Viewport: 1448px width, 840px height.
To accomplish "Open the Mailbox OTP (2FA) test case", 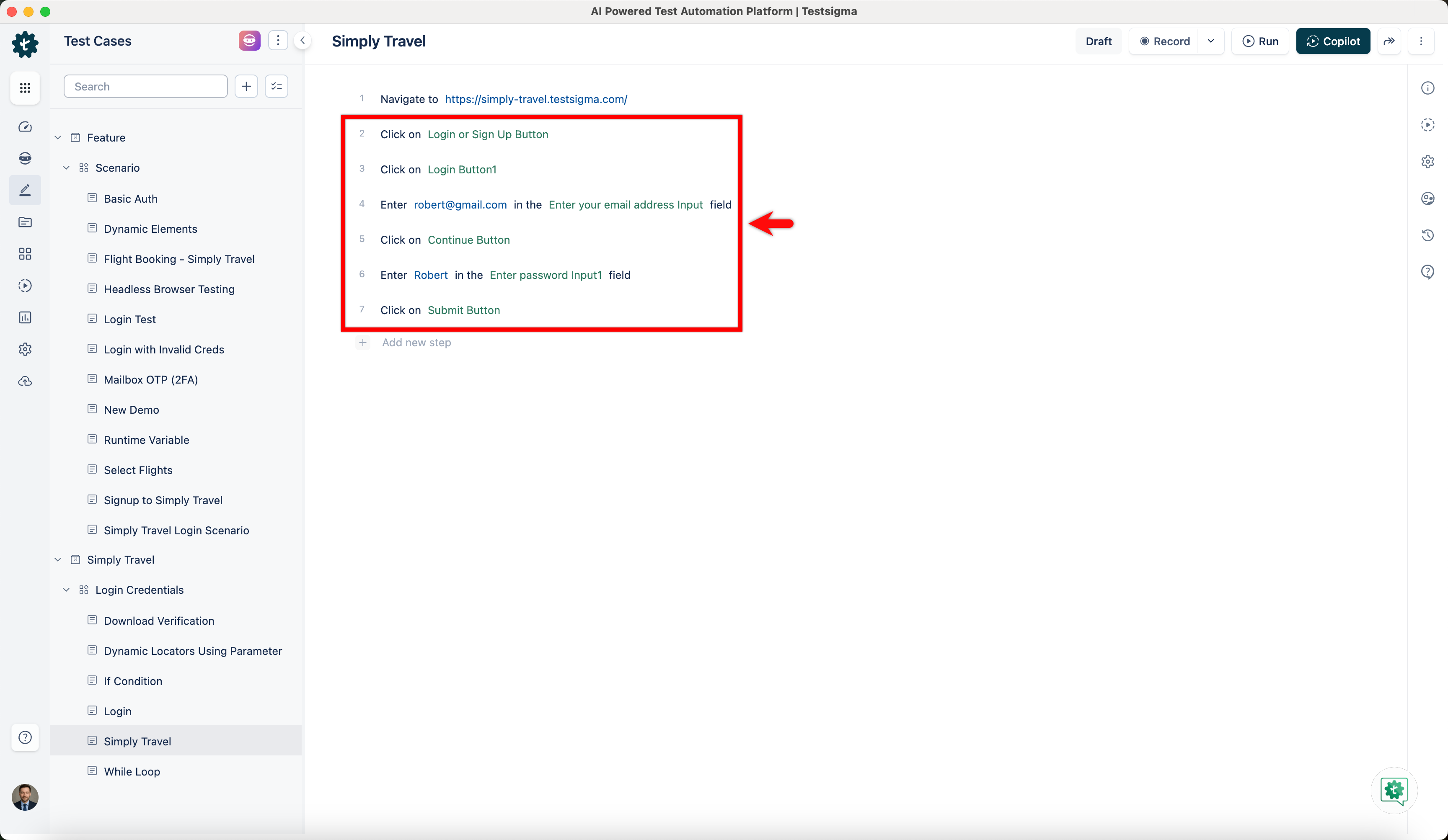I will pyautogui.click(x=150, y=379).
